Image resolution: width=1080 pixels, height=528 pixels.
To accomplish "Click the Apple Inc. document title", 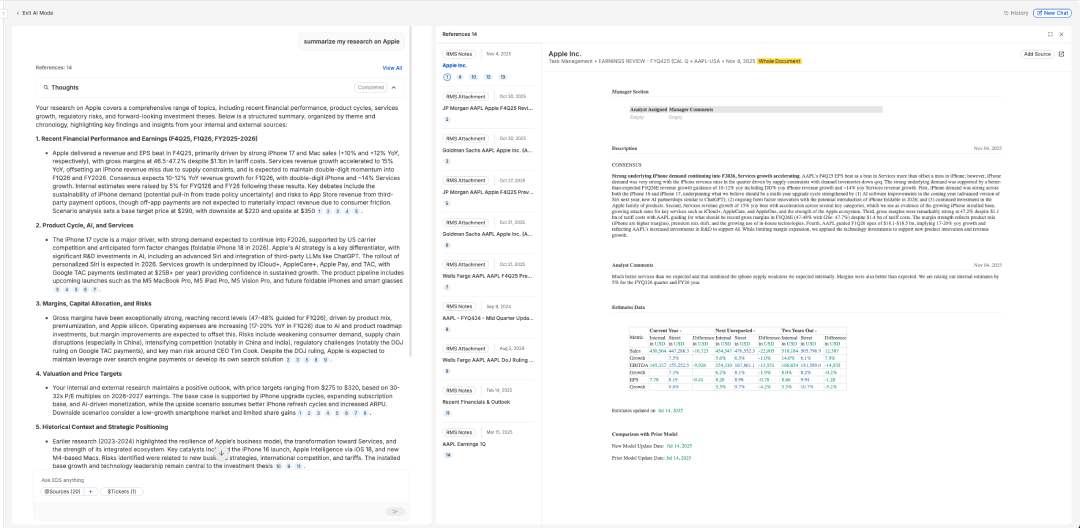I will click(565, 54).
